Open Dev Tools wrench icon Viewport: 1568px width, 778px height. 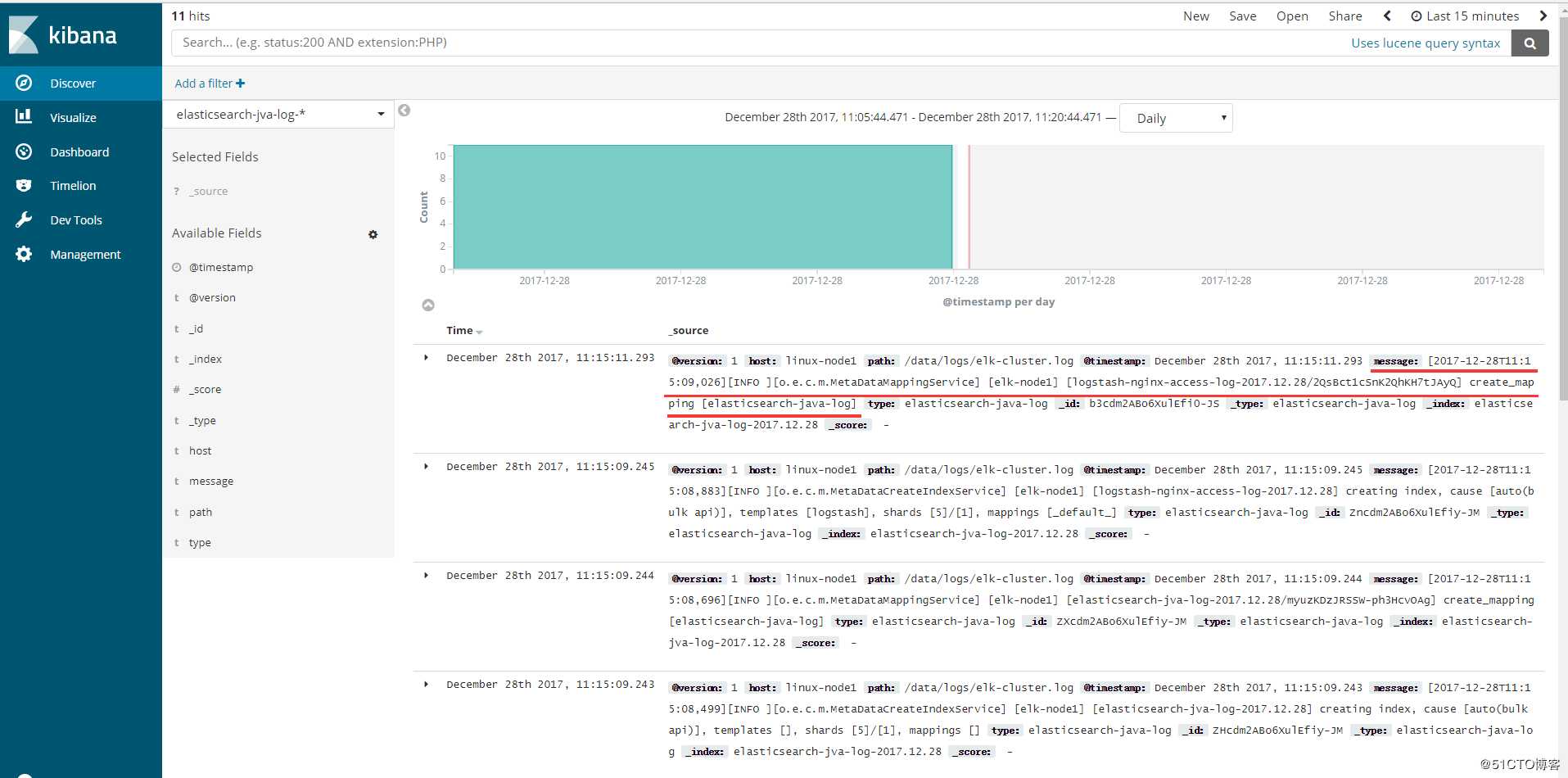(24, 219)
